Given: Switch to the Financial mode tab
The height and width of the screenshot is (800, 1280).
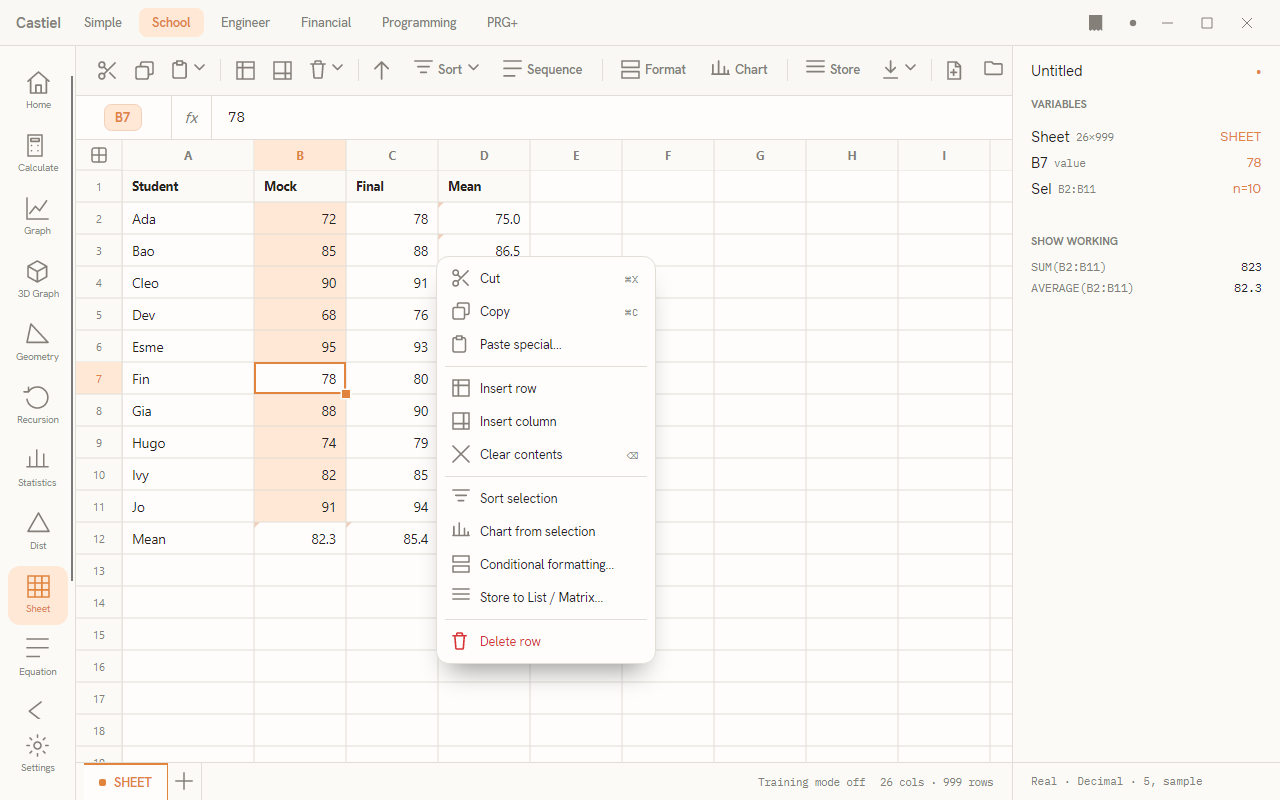Looking at the screenshot, I should [326, 22].
